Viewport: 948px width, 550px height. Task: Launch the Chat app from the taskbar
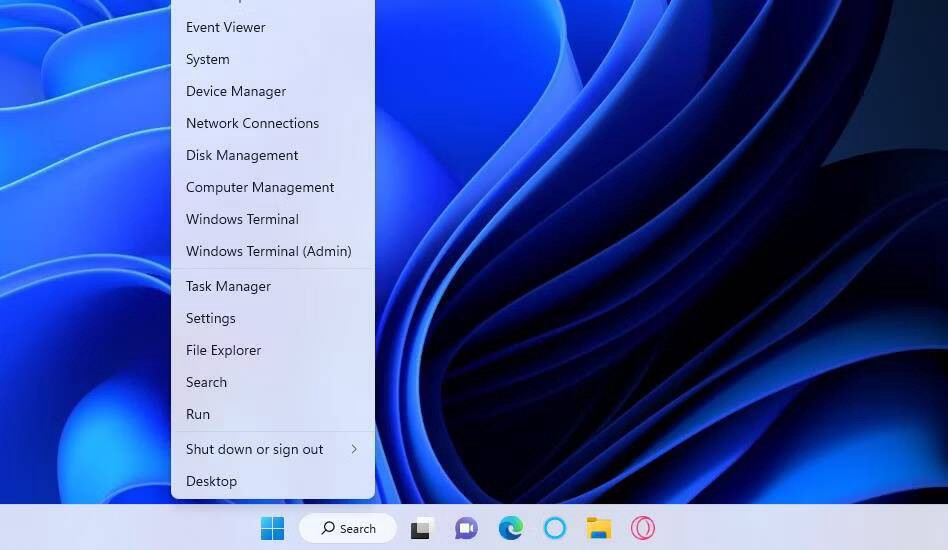[466, 529]
